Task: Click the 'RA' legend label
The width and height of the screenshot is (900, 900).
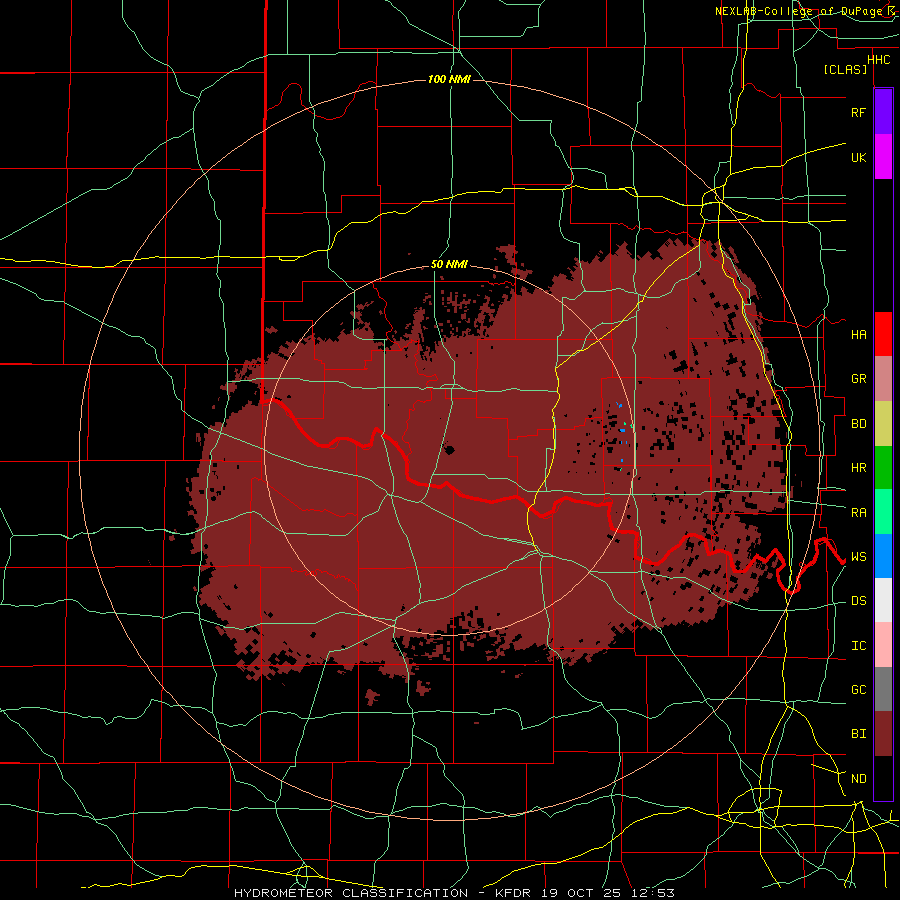Action: 858,513
